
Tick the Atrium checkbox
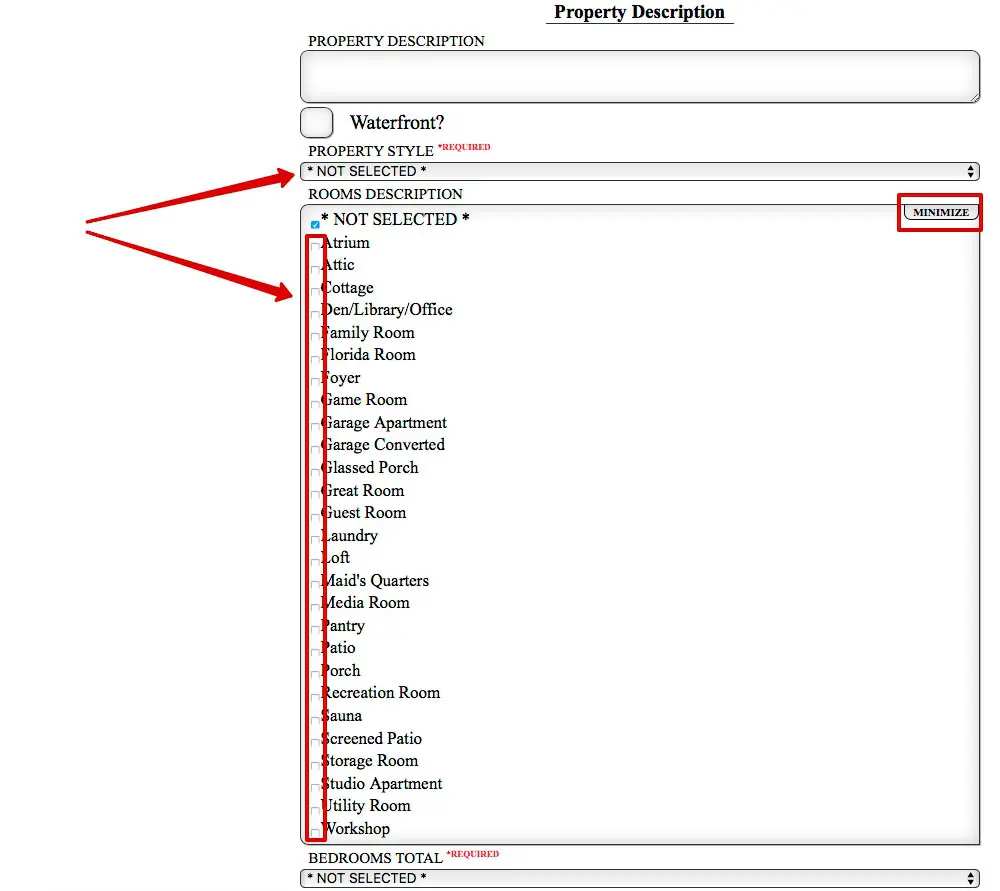pyautogui.click(x=315, y=246)
